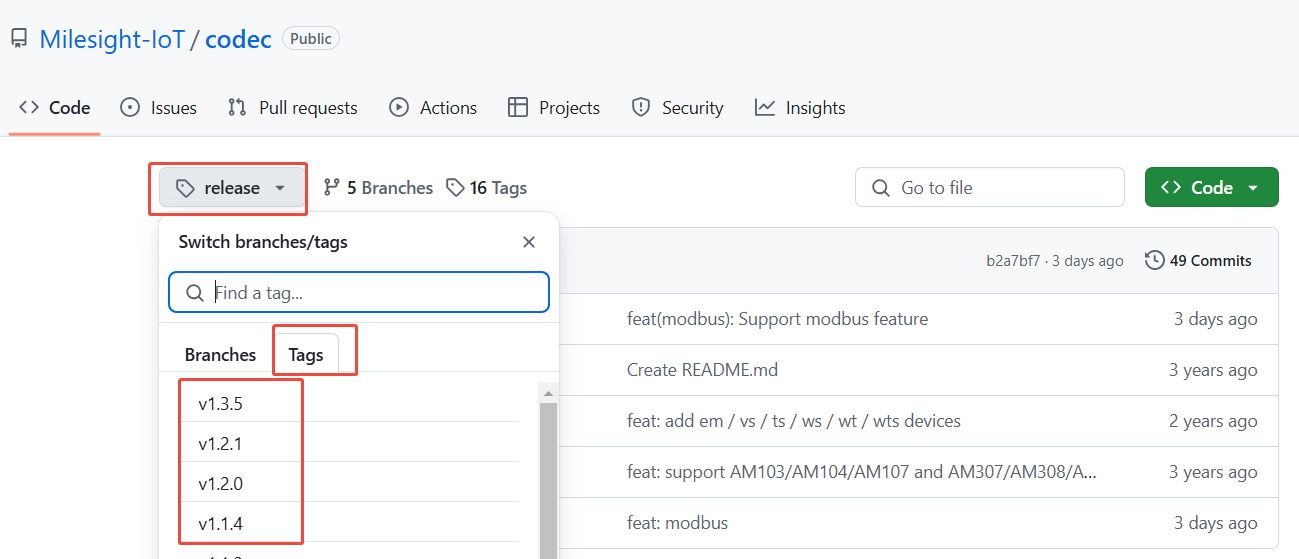
Task: Open the release branch/tag selector dropdown
Action: [232, 188]
